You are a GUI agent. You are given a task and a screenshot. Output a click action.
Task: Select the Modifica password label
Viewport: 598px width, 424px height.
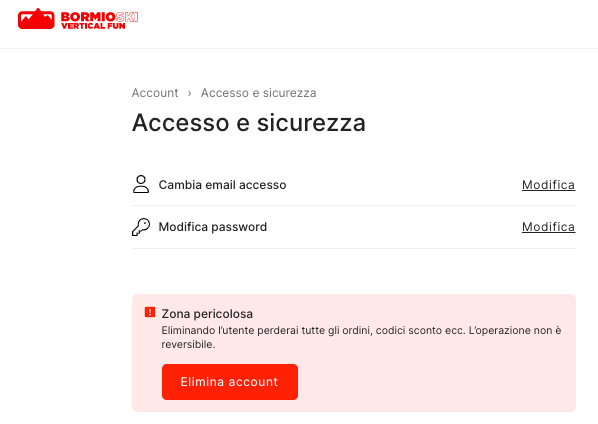[x=213, y=227]
